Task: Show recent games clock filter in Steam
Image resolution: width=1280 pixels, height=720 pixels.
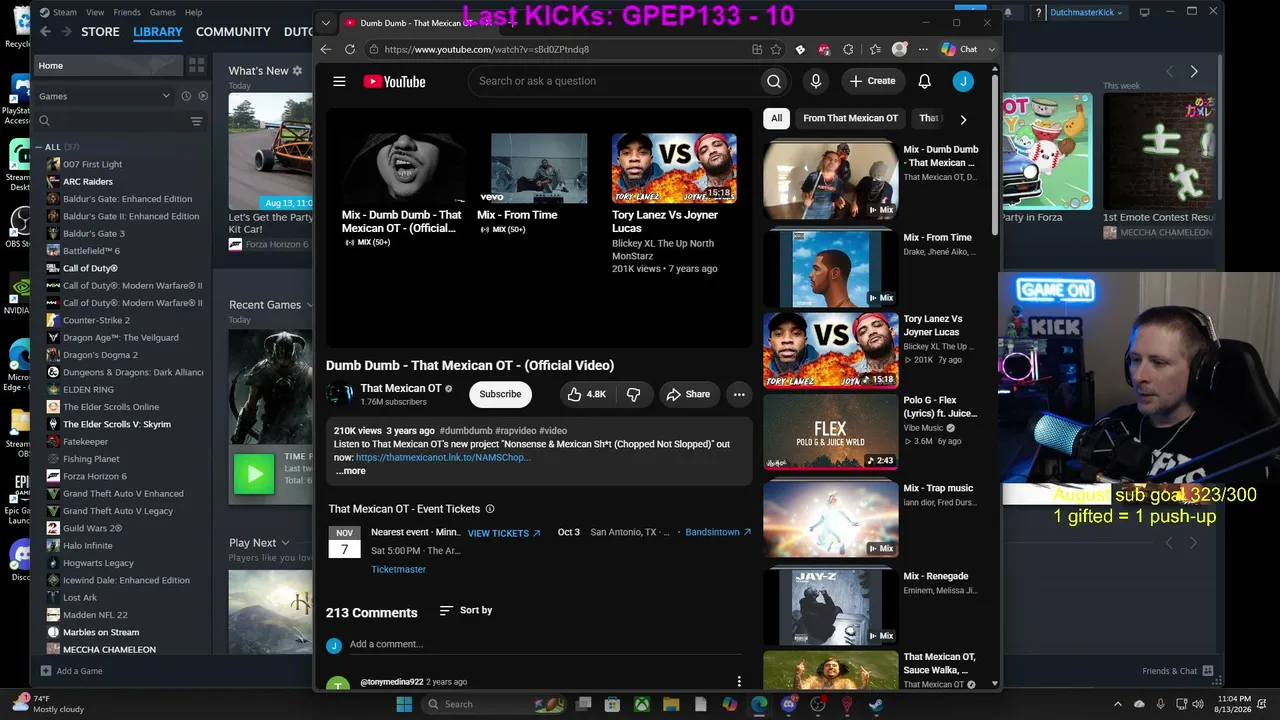Action: 186,96
